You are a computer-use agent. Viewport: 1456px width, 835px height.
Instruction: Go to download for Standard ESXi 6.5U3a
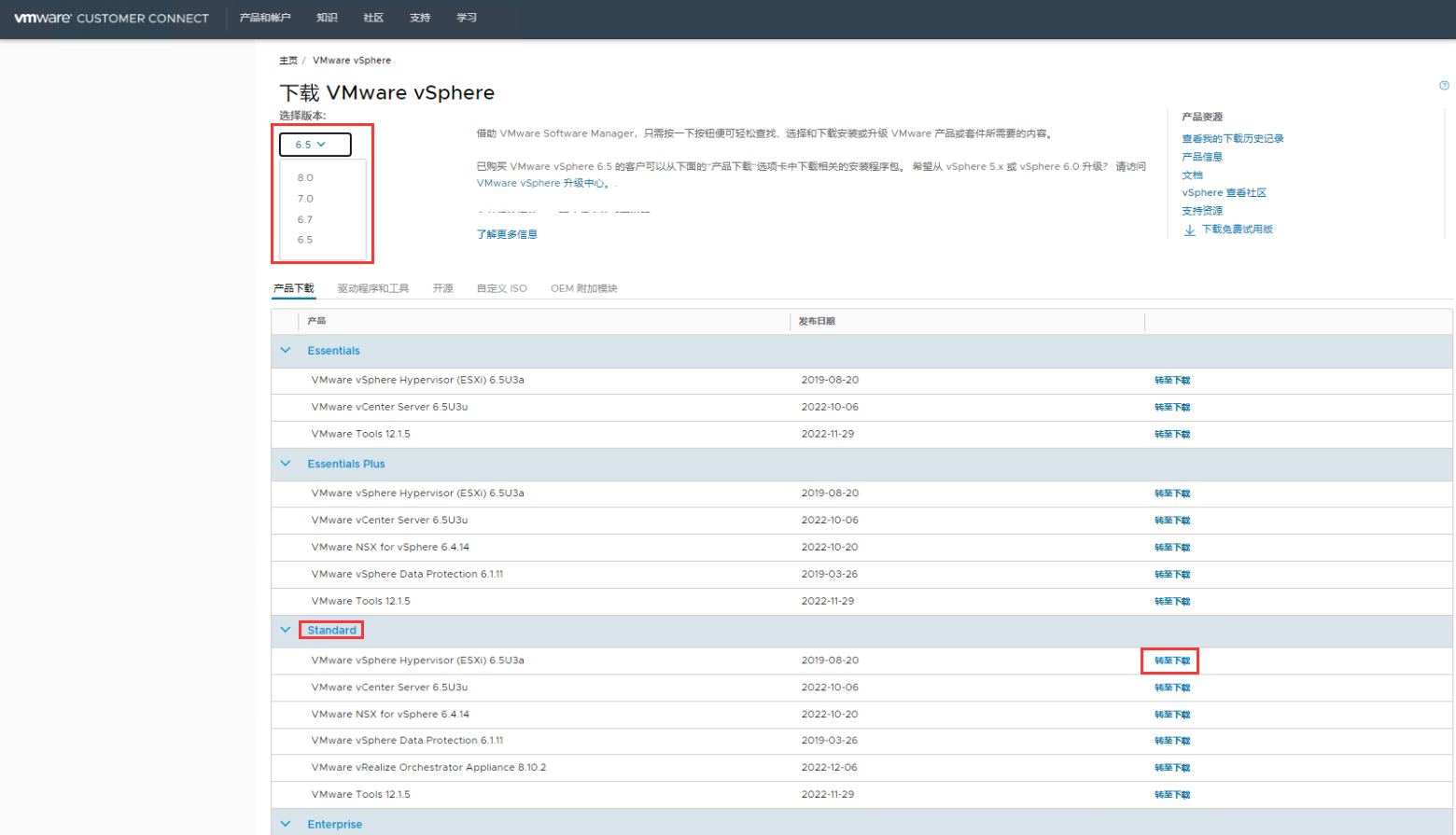1172,661
